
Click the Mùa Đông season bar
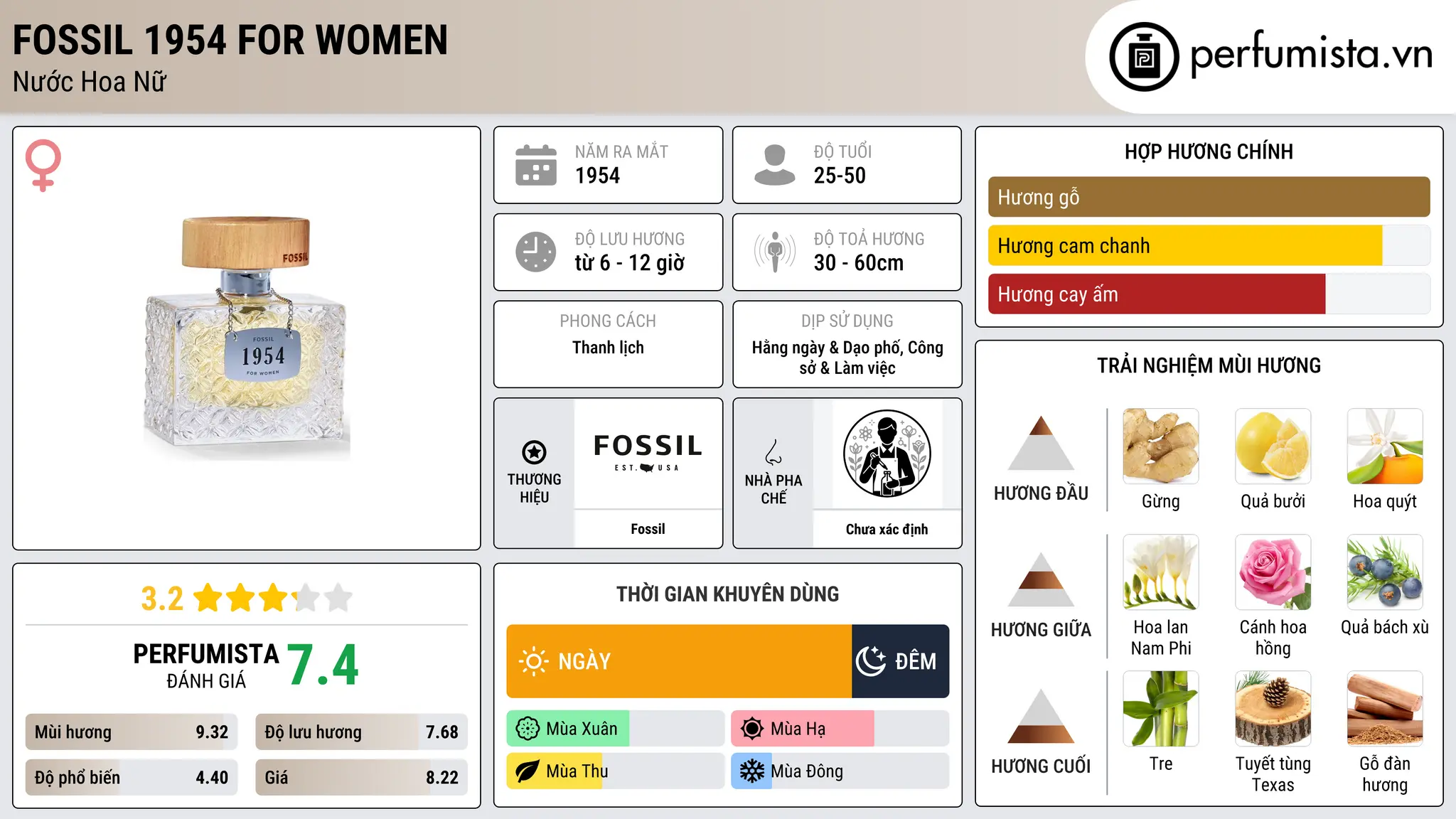(x=840, y=771)
